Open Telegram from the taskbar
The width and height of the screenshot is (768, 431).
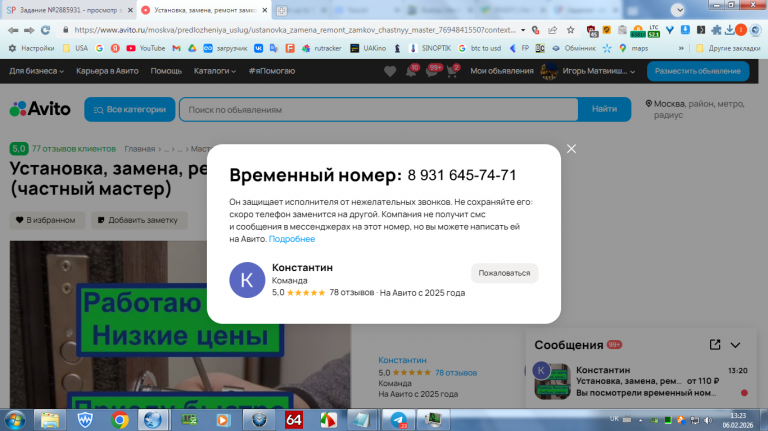[x=398, y=420]
